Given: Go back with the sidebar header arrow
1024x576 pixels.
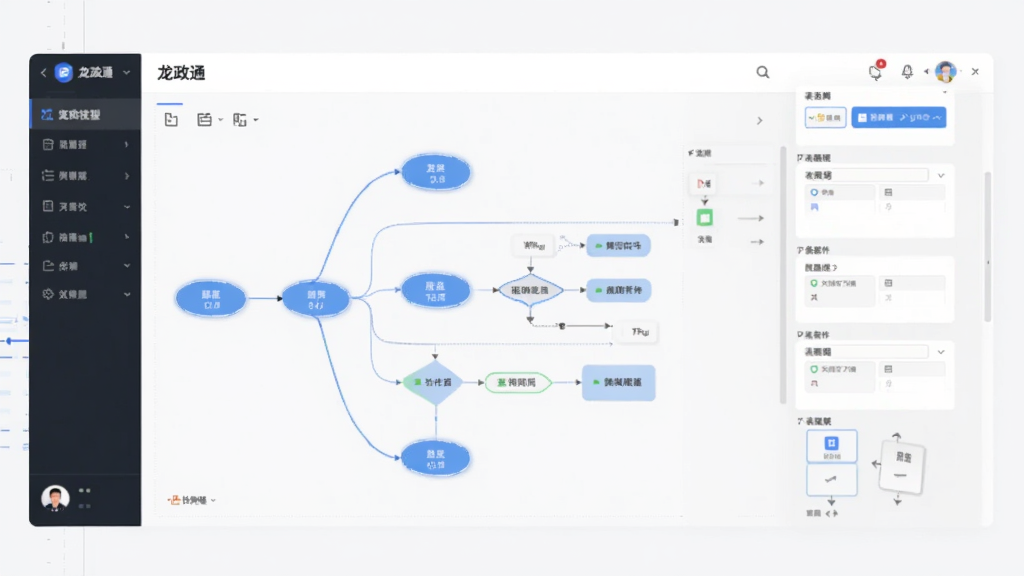Looking at the screenshot, I should tap(44, 72).
